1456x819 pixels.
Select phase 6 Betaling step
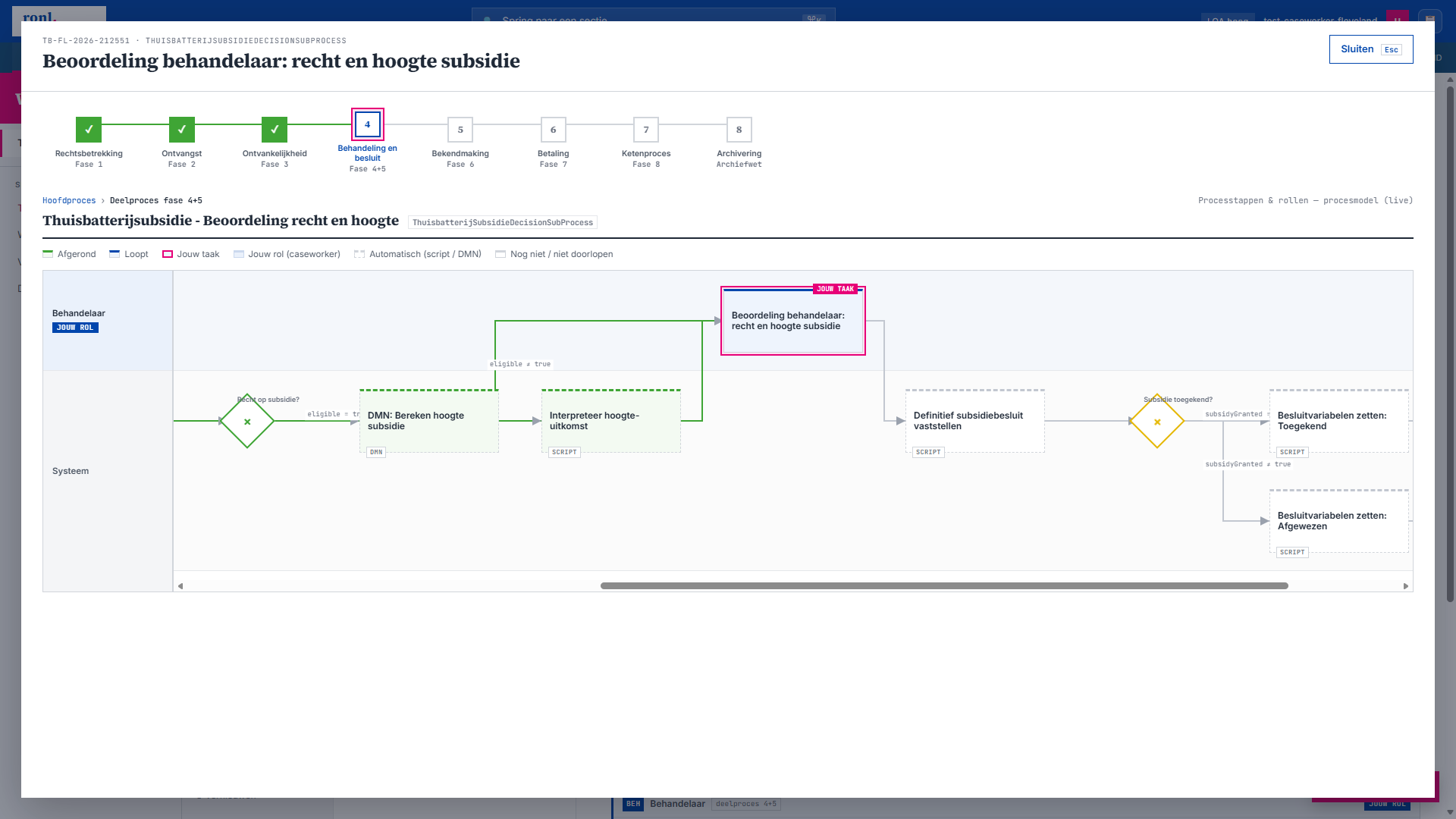pyautogui.click(x=554, y=130)
